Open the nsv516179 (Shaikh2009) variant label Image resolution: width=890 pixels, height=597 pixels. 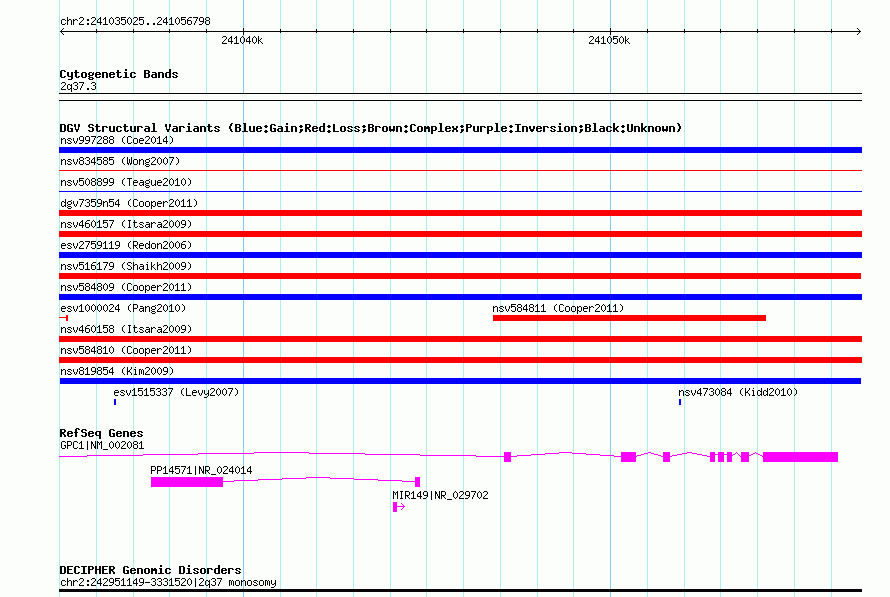coord(126,266)
